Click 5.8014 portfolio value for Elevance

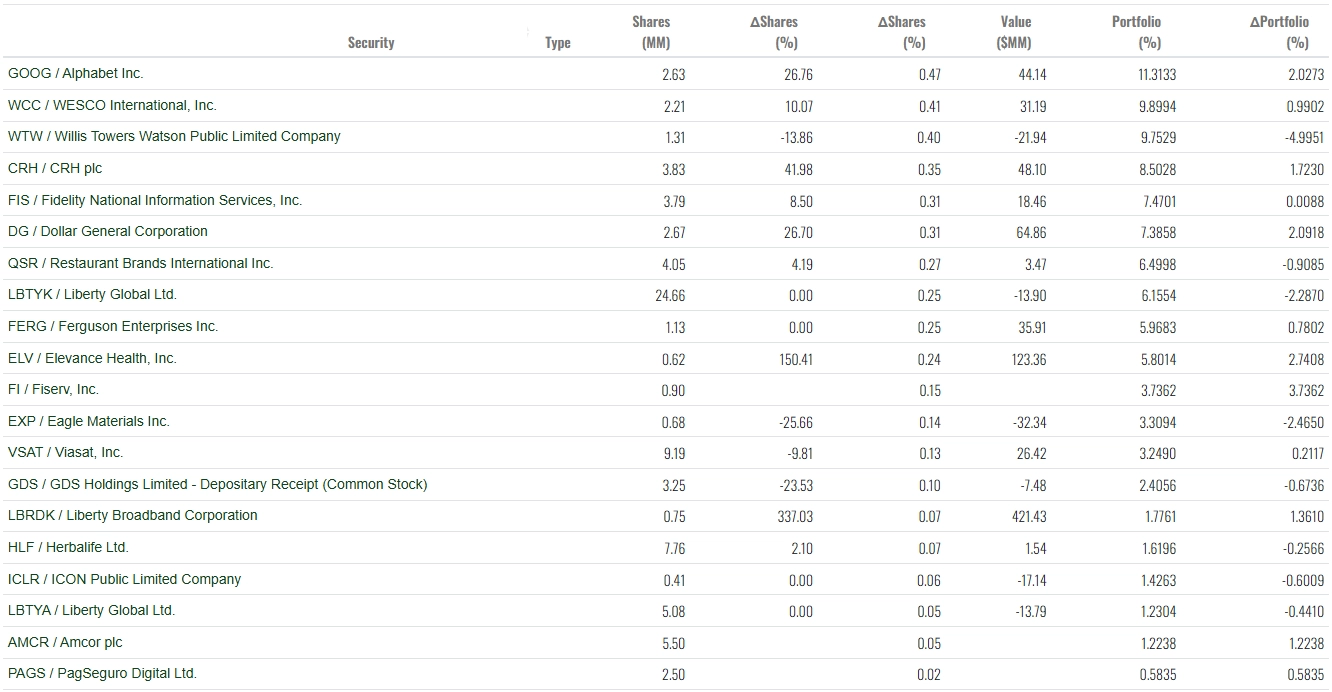tap(1158, 360)
